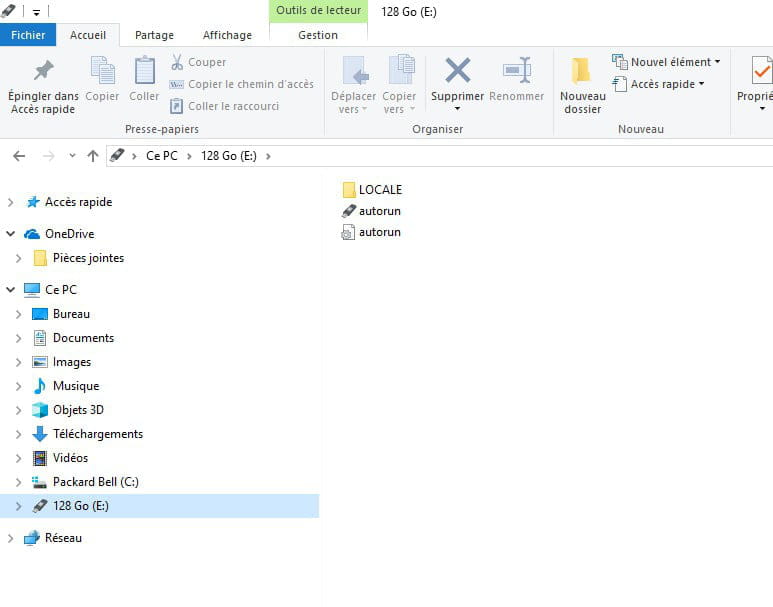Click the Couper scissors icon
The width and height of the screenshot is (773, 607).
177,62
